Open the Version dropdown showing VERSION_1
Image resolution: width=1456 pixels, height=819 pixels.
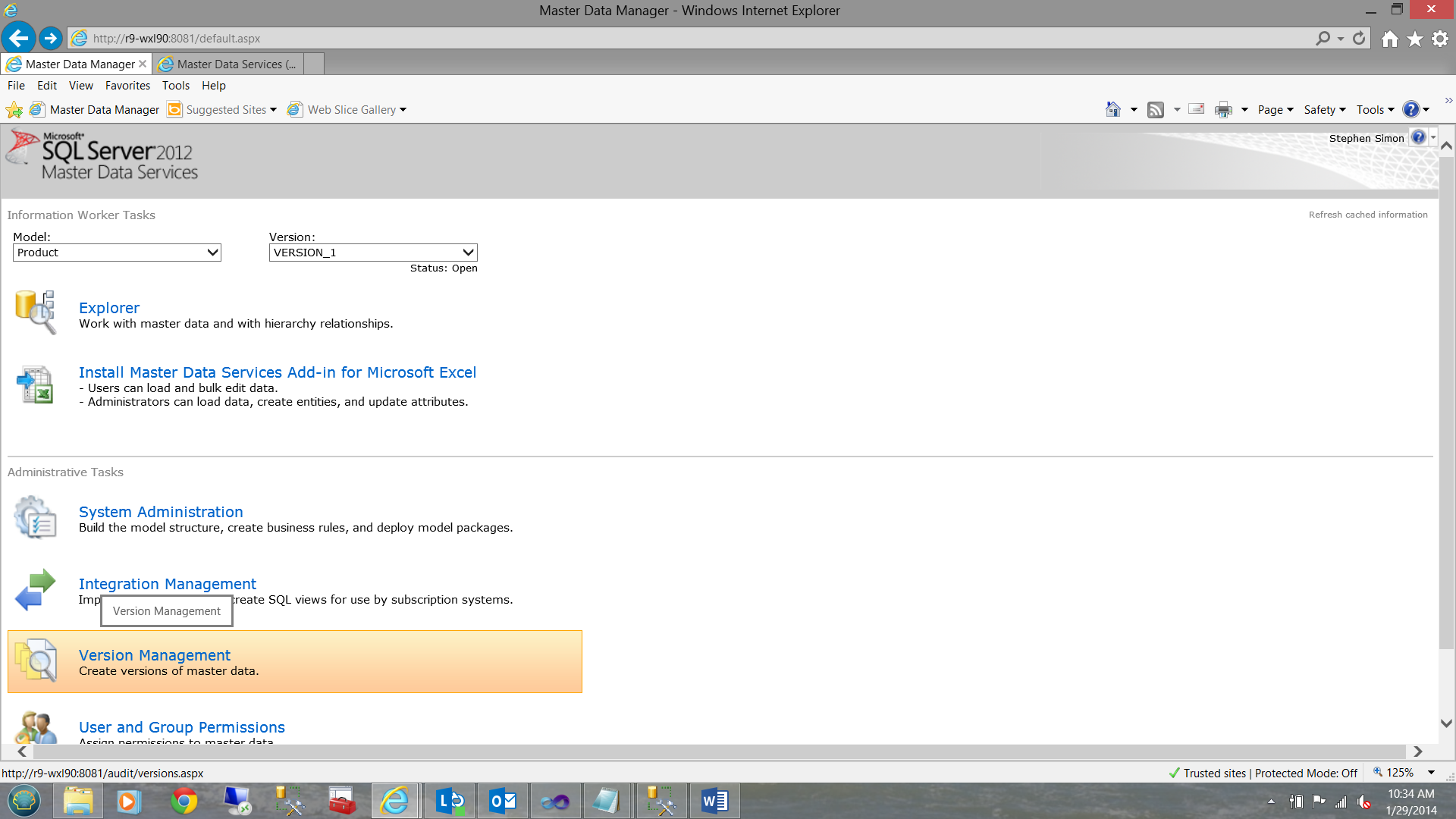[373, 253]
